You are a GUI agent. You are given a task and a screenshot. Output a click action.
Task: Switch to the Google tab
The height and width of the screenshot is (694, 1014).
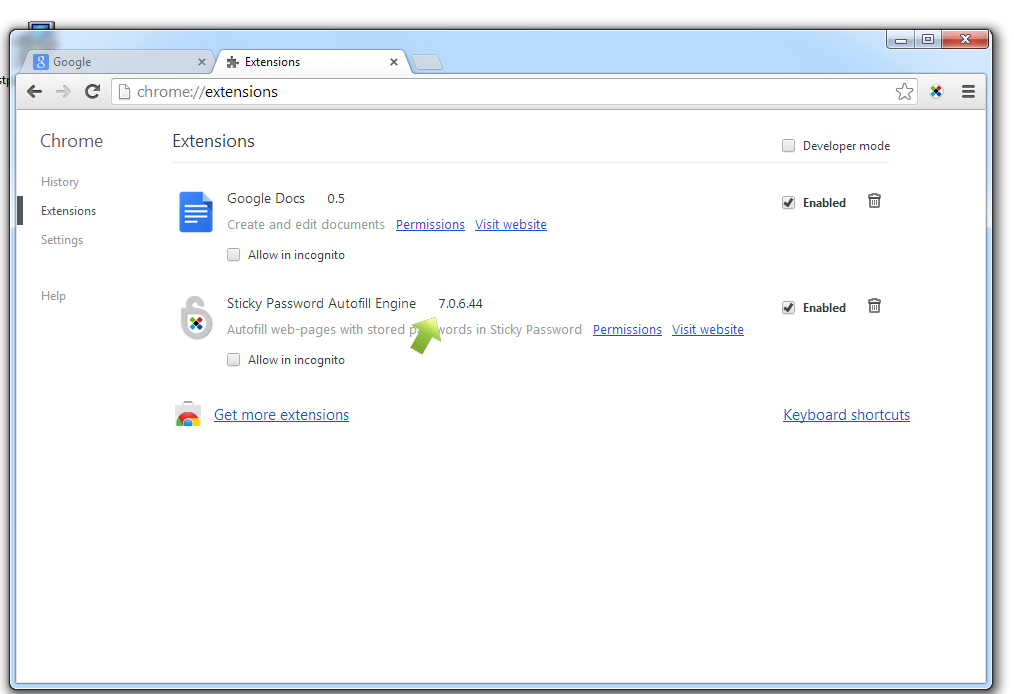pos(116,62)
